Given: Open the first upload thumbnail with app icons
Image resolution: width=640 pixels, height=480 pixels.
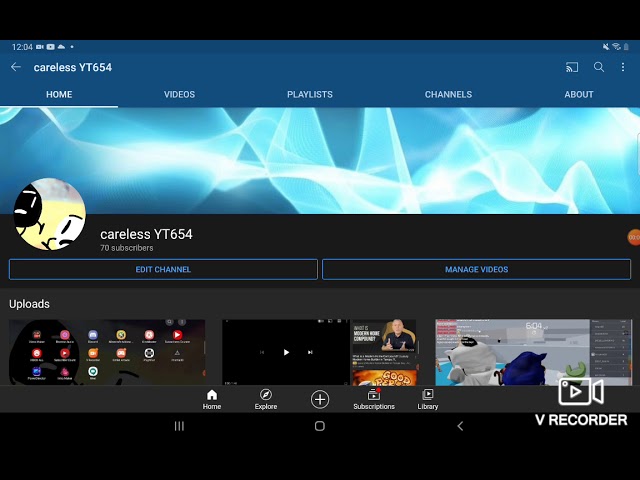Looking at the screenshot, I should 107,352.
